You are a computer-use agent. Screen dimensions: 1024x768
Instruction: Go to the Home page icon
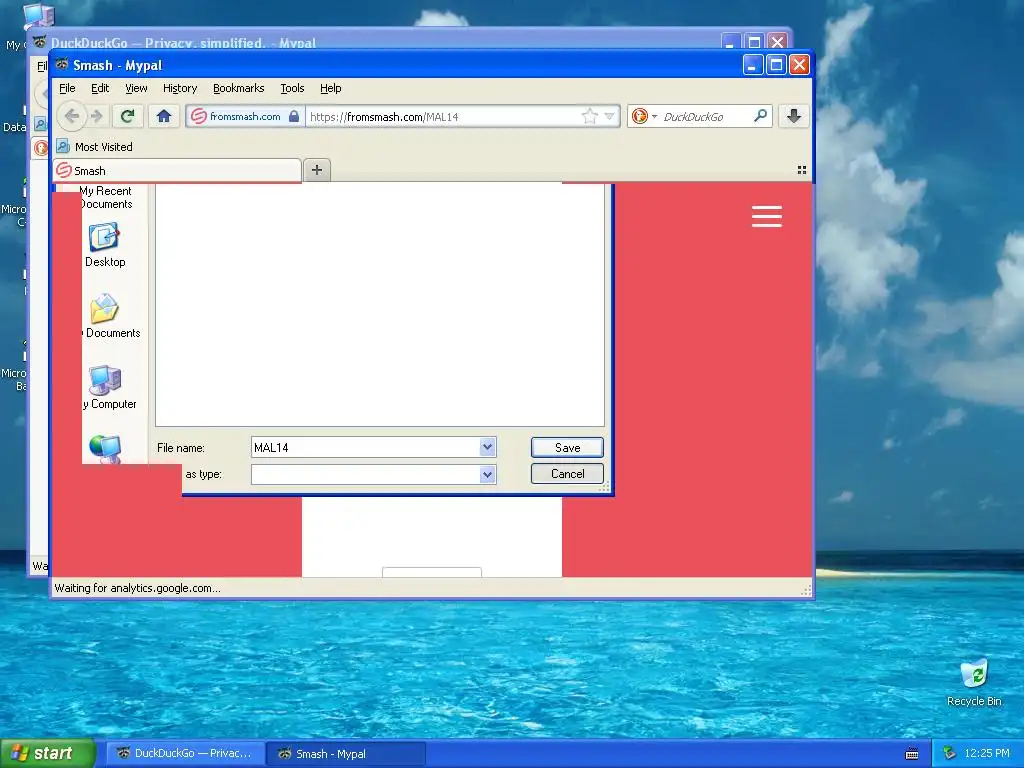[163, 116]
